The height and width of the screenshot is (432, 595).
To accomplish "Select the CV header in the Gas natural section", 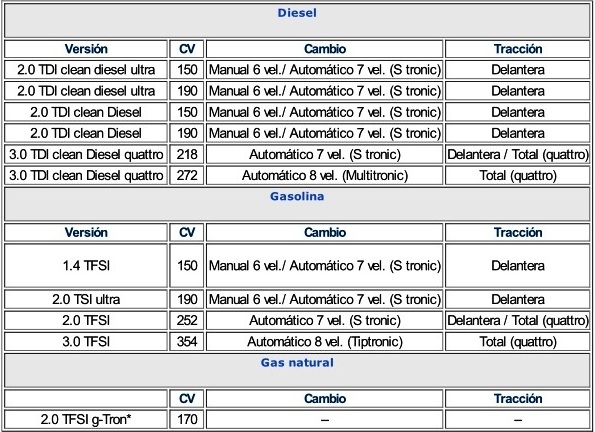I will click(x=187, y=399).
